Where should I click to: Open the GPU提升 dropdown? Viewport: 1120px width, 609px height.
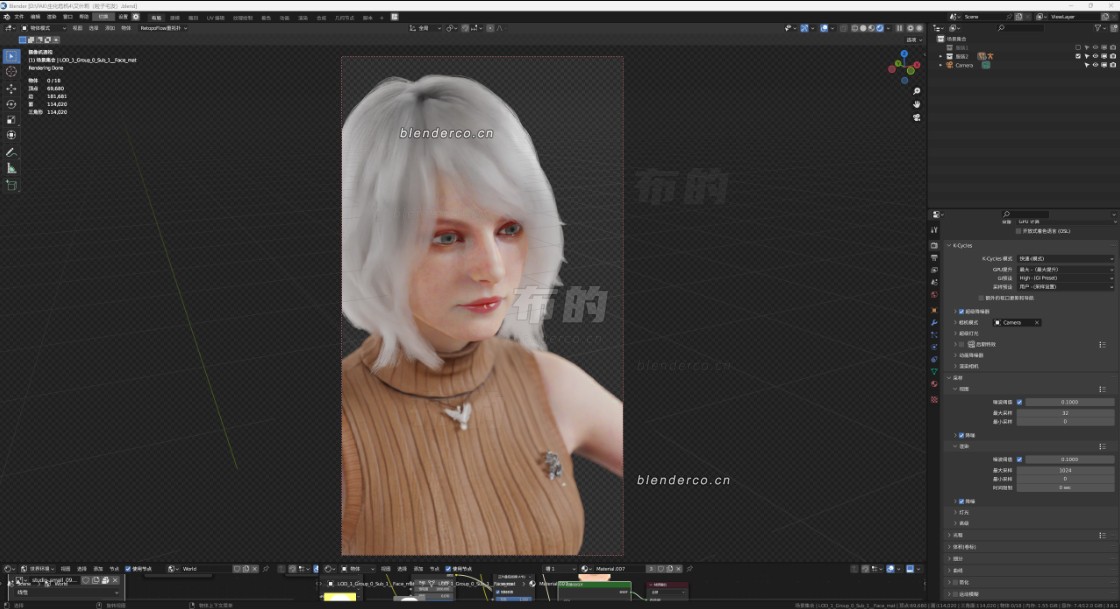(1065, 269)
